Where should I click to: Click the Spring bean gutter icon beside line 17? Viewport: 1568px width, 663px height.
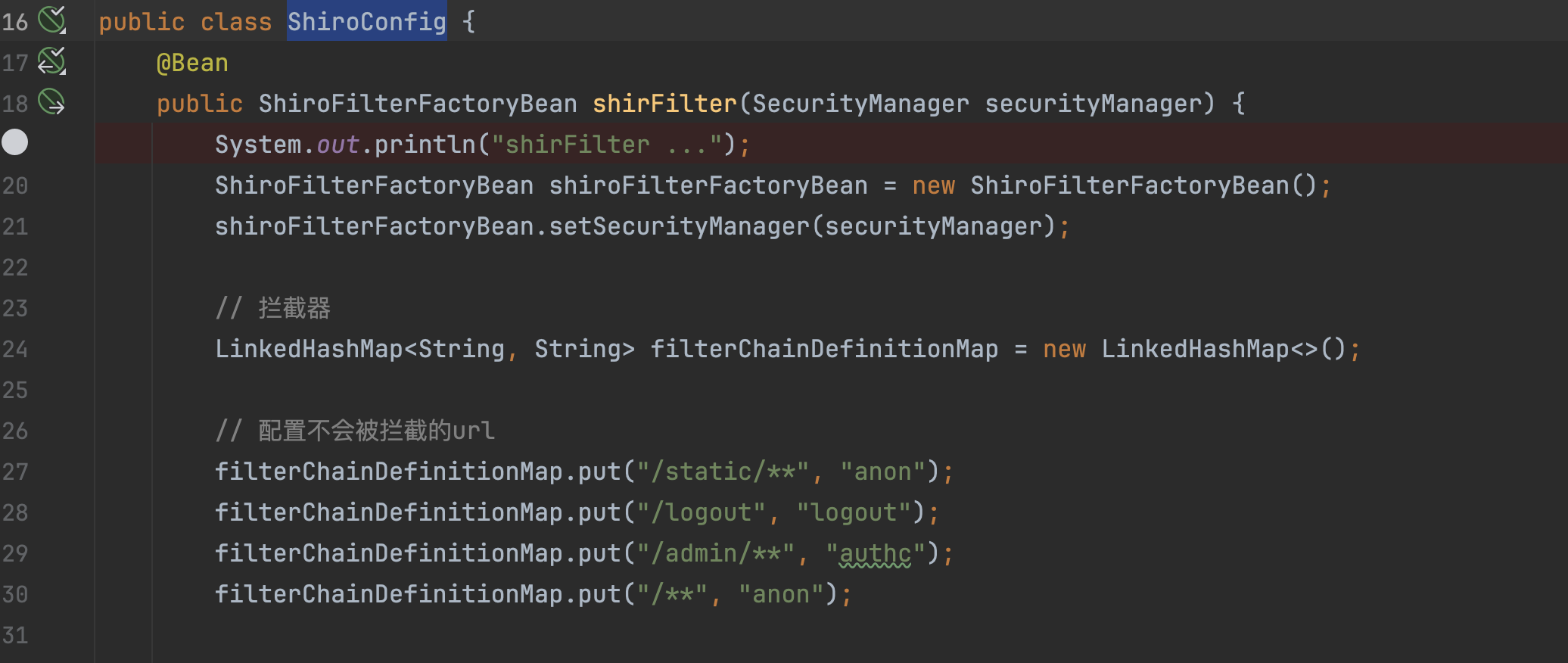coord(51,61)
